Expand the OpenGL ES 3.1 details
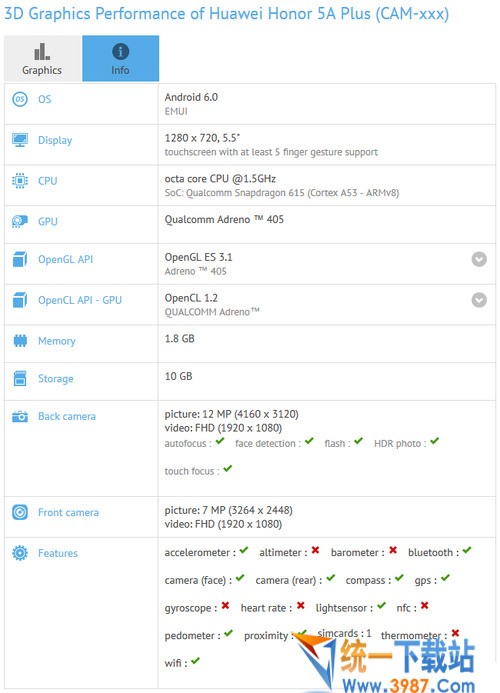The height and width of the screenshot is (693, 500). tap(479, 259)
